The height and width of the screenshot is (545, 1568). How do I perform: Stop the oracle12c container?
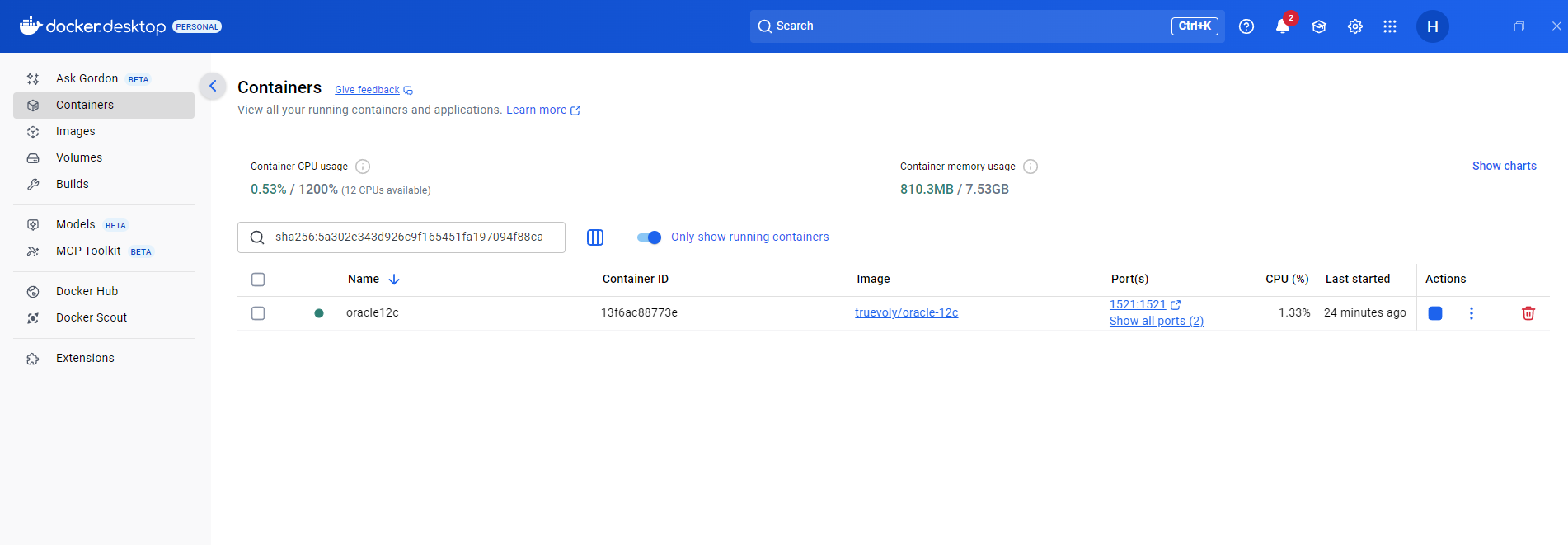pos(1435,313)
